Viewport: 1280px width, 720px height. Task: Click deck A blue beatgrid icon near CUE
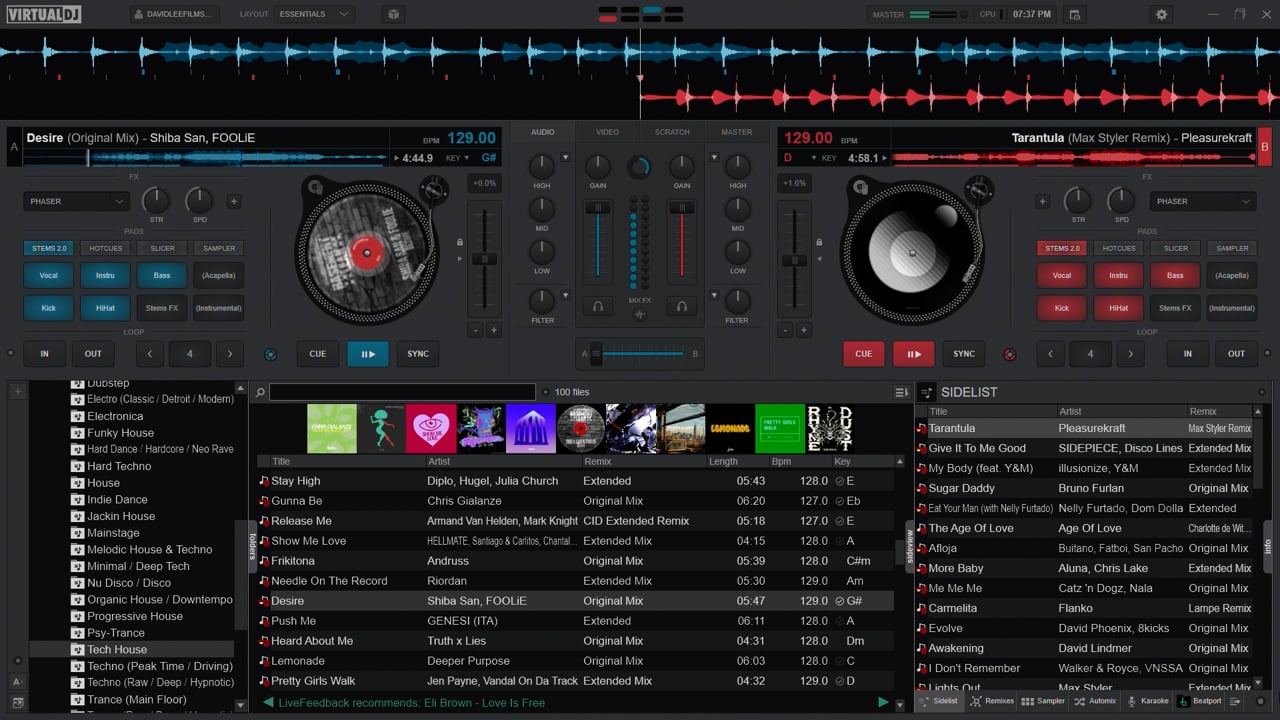click(x=270, y=354)
